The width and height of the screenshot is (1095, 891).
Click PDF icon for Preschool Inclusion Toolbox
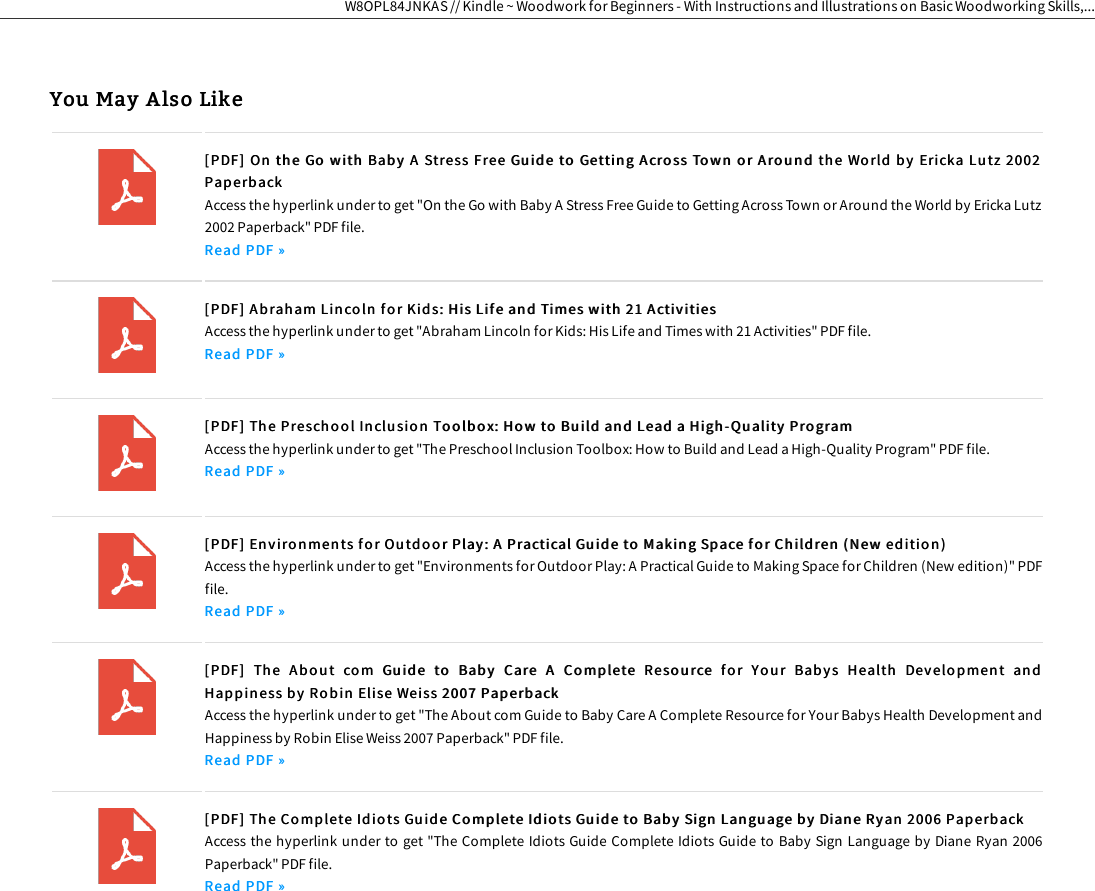127,453
